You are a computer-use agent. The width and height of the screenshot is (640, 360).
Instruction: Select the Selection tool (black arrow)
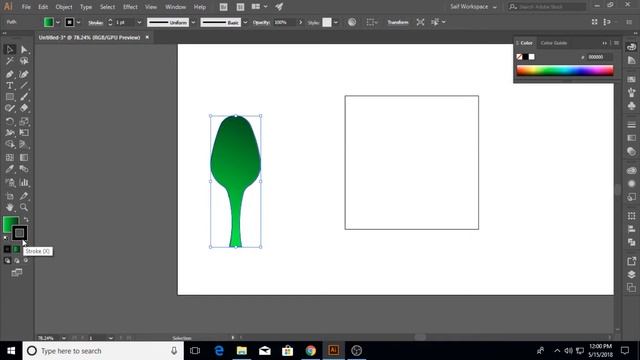(10, 49)
